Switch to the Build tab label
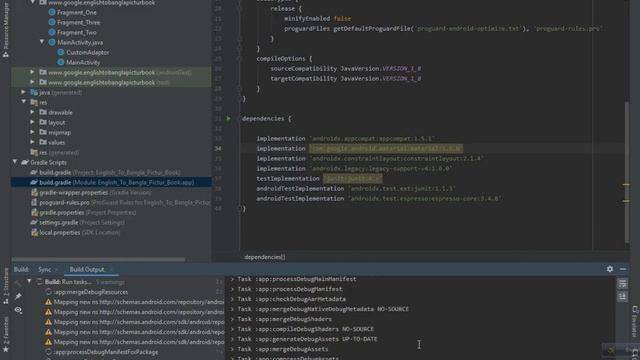This screenshot has height=360, width=640. pos(21,269)
